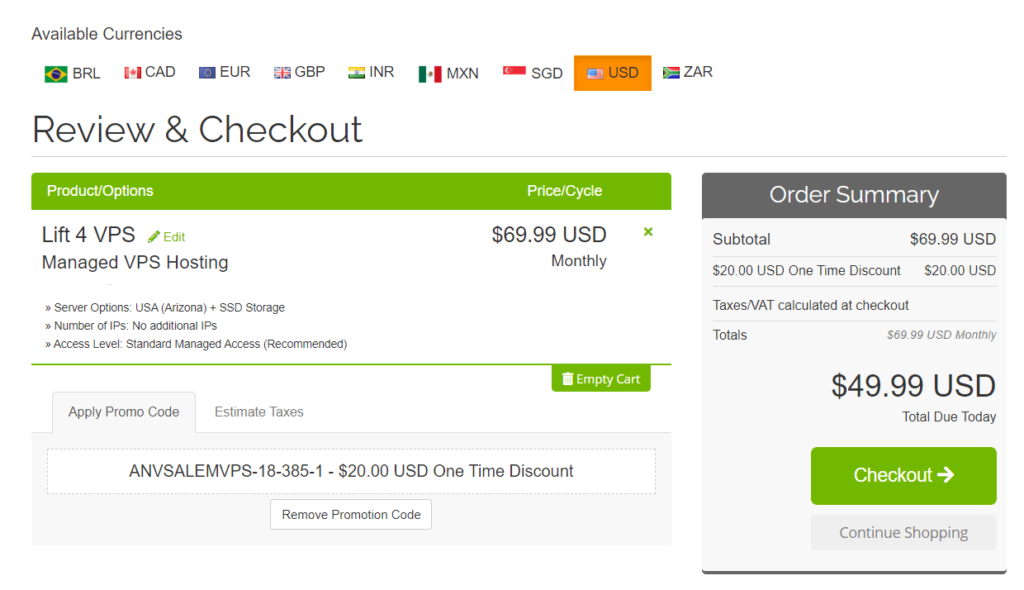Switch currency to CAD

pos(149,72)
